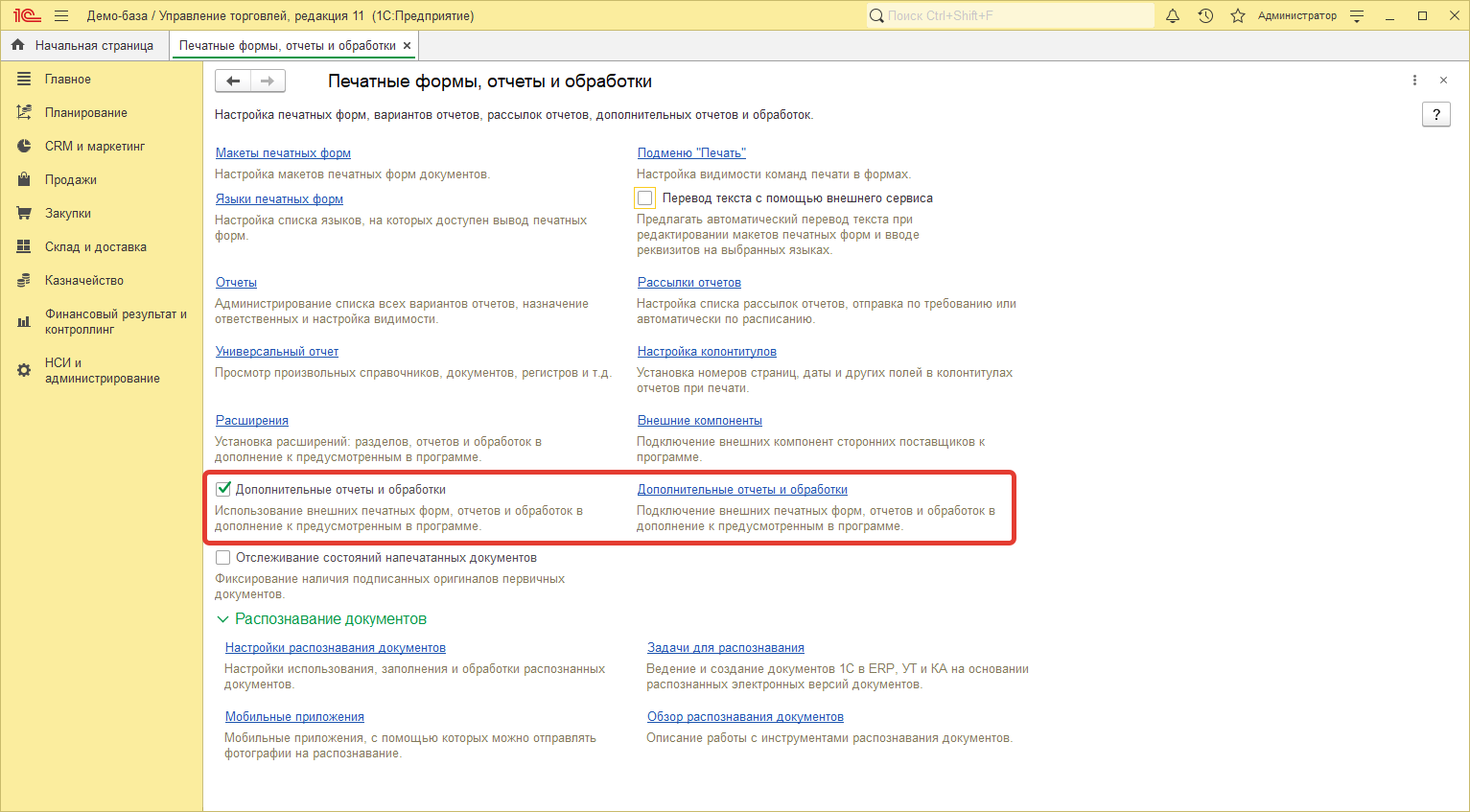Enable external service text translation checkbox

coord(645,198)
